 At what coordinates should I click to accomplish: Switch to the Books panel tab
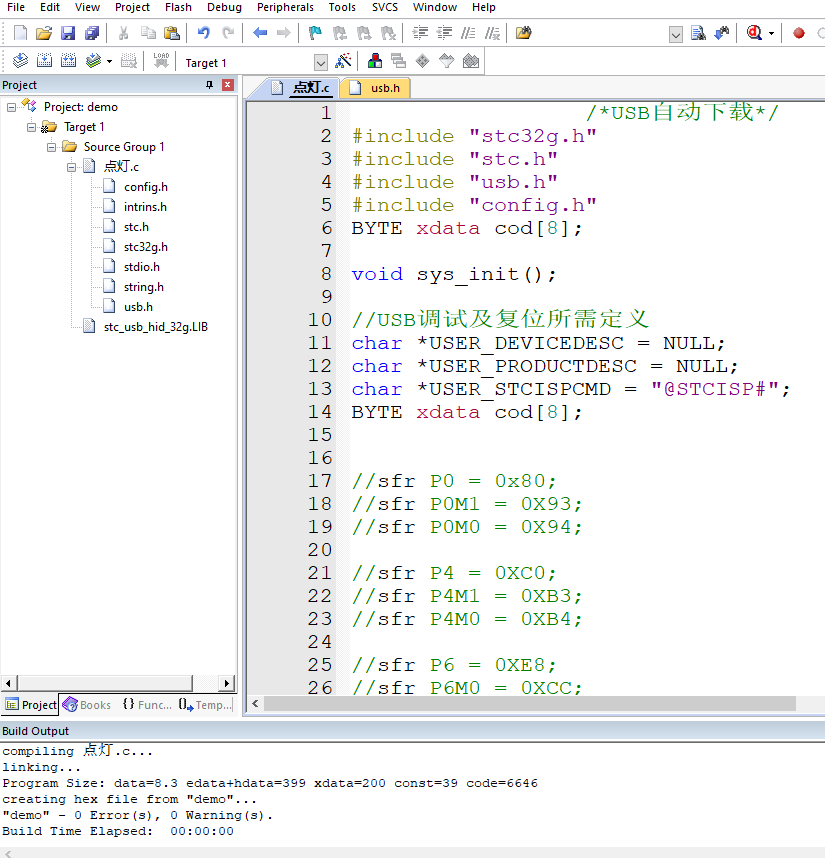(x=87, y=705)
